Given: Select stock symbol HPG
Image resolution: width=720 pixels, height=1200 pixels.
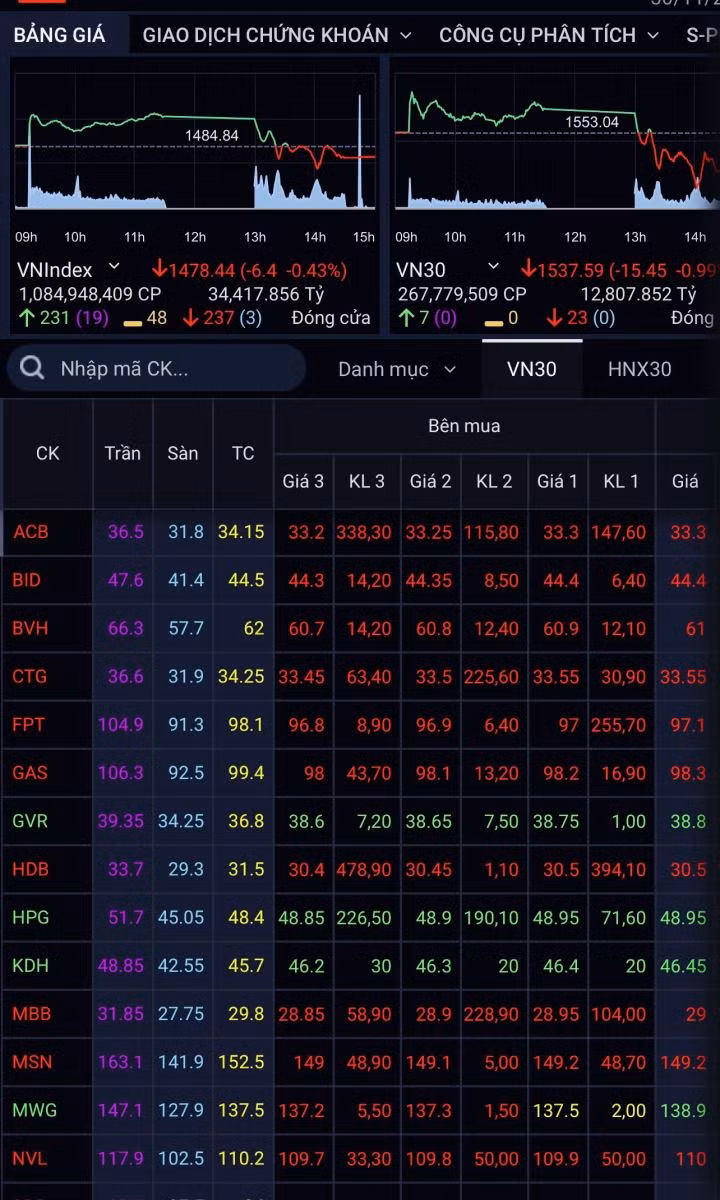Looking at the screenshot, I should click(30, 917).
